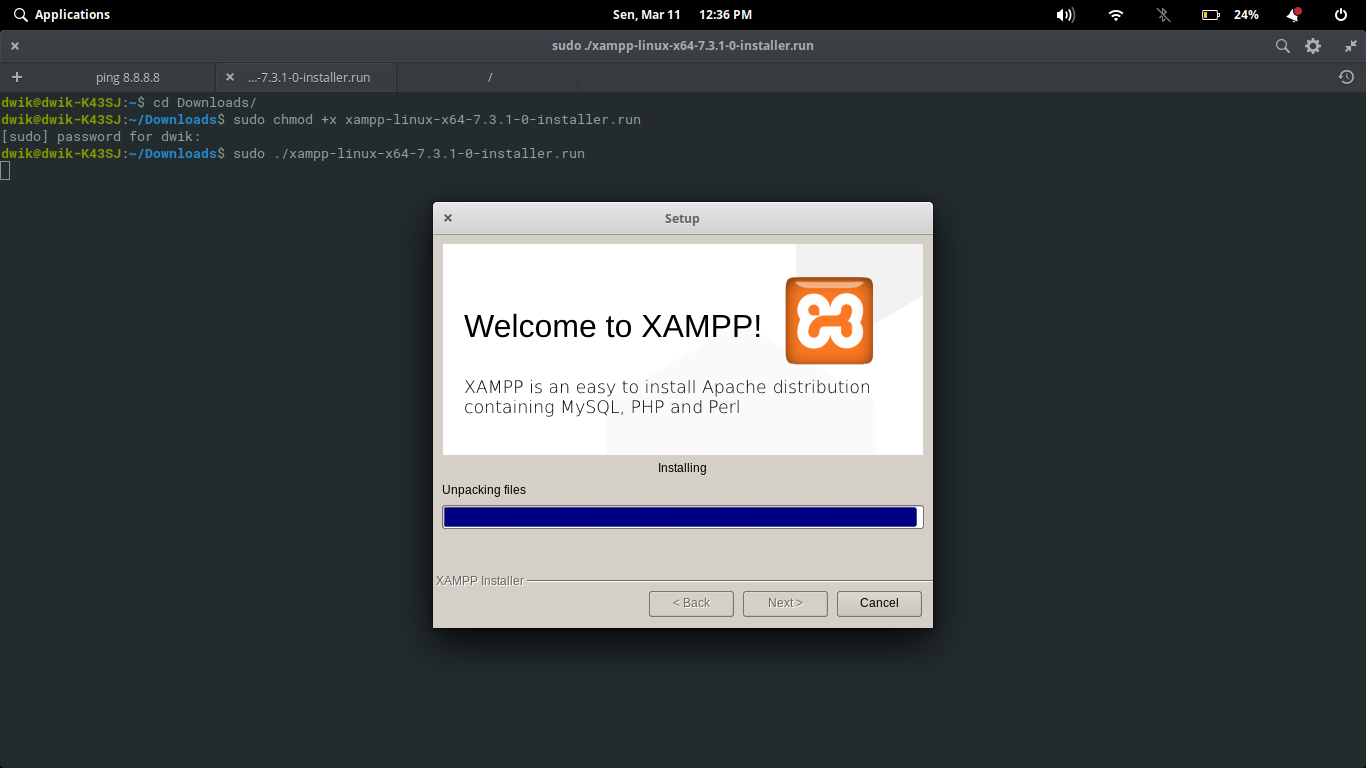Viewport: 1366px width, 768px height.
Task: Open the volume control icon
Action: (x=1064, y=14)
